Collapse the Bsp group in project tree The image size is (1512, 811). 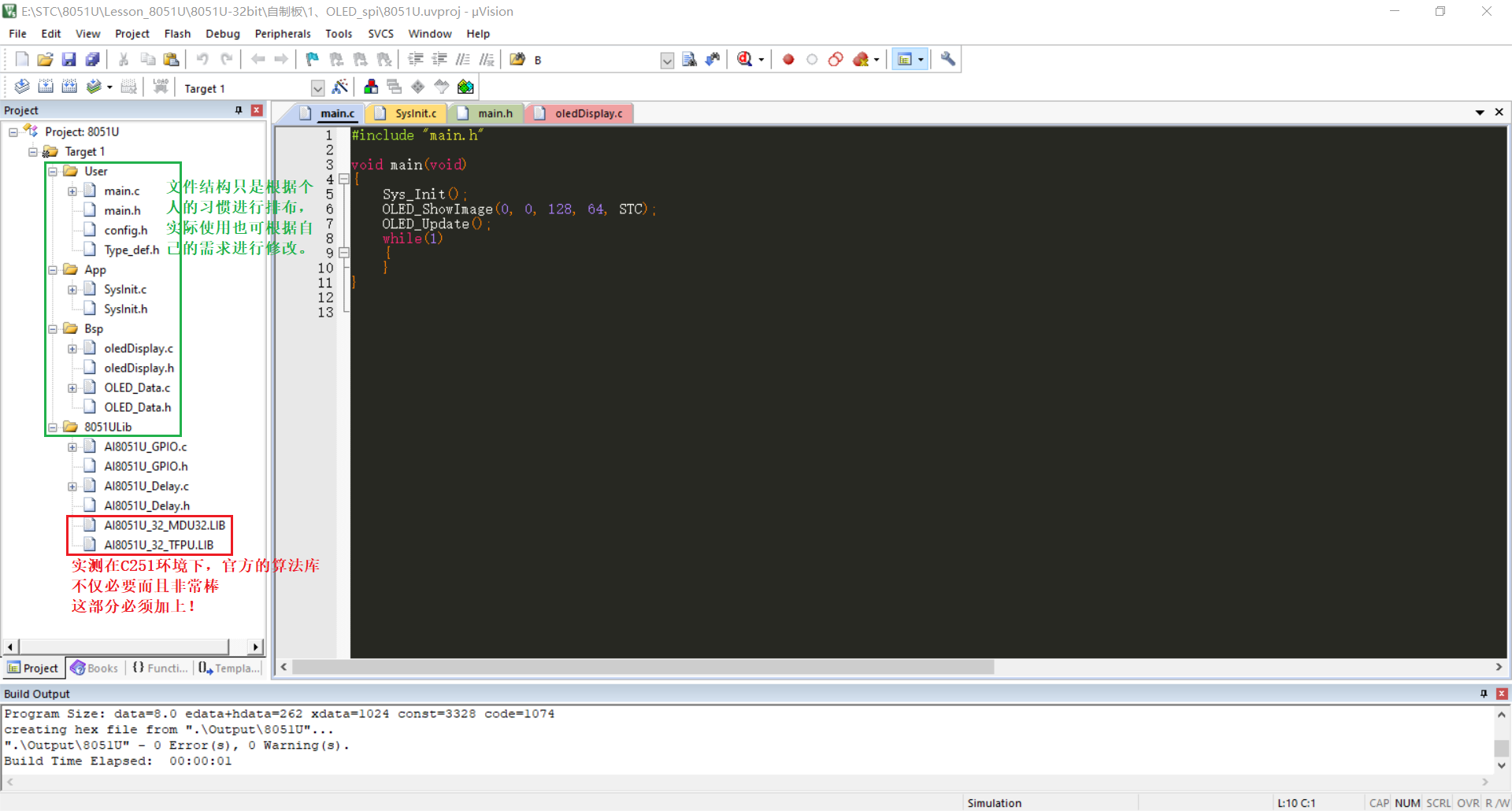point(53,329)
